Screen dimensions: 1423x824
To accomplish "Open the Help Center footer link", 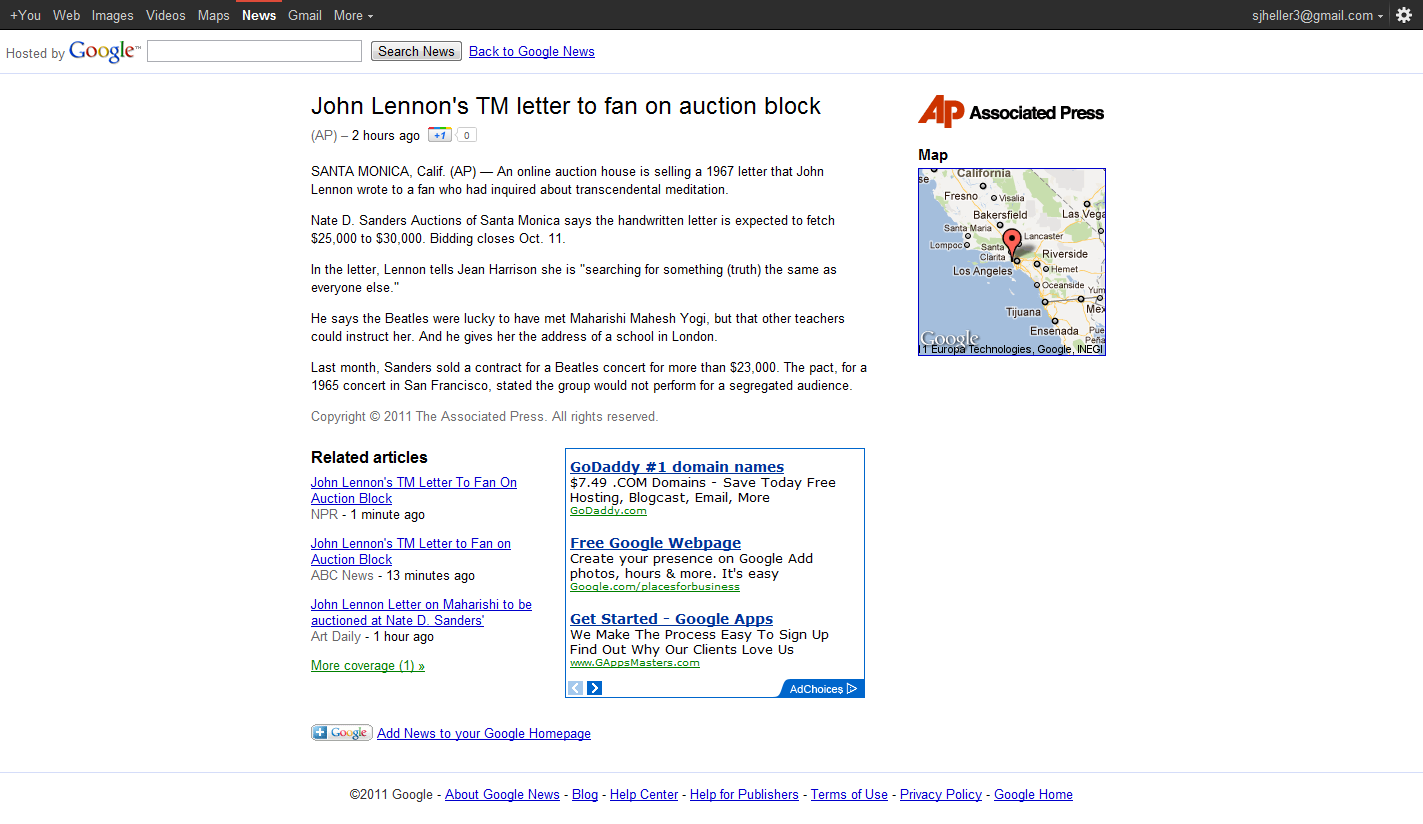I will pyautogui.click(x=644, y=794).
